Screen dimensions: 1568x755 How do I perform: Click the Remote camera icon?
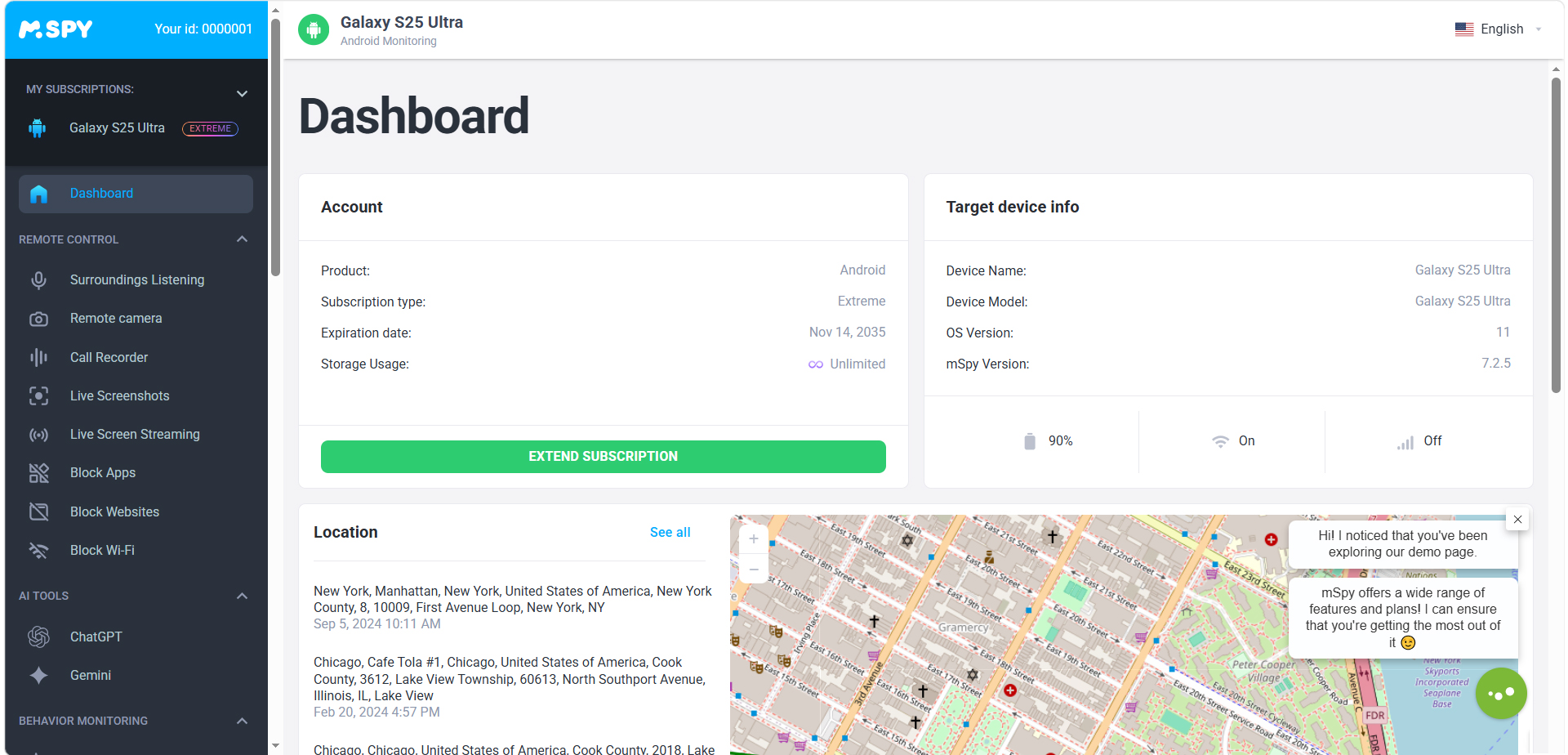pos(38,319)
